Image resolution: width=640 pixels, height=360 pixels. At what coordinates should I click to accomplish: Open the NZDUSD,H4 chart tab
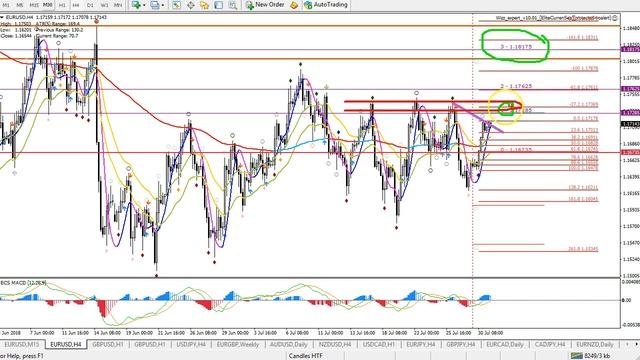(335, 344)
